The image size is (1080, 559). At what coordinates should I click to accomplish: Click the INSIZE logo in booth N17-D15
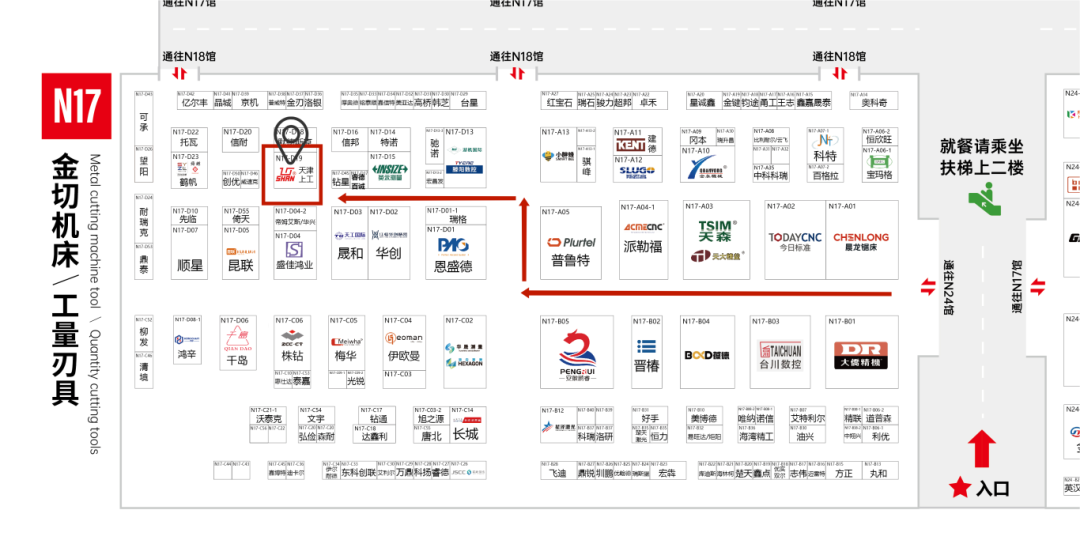click(x=391, y=169)
